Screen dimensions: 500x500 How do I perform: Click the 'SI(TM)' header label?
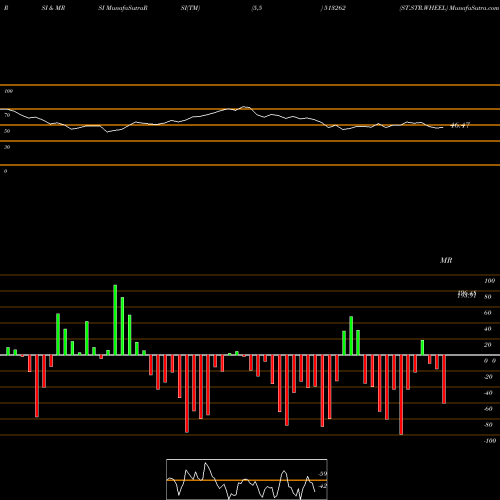click(x=190, y=8)
